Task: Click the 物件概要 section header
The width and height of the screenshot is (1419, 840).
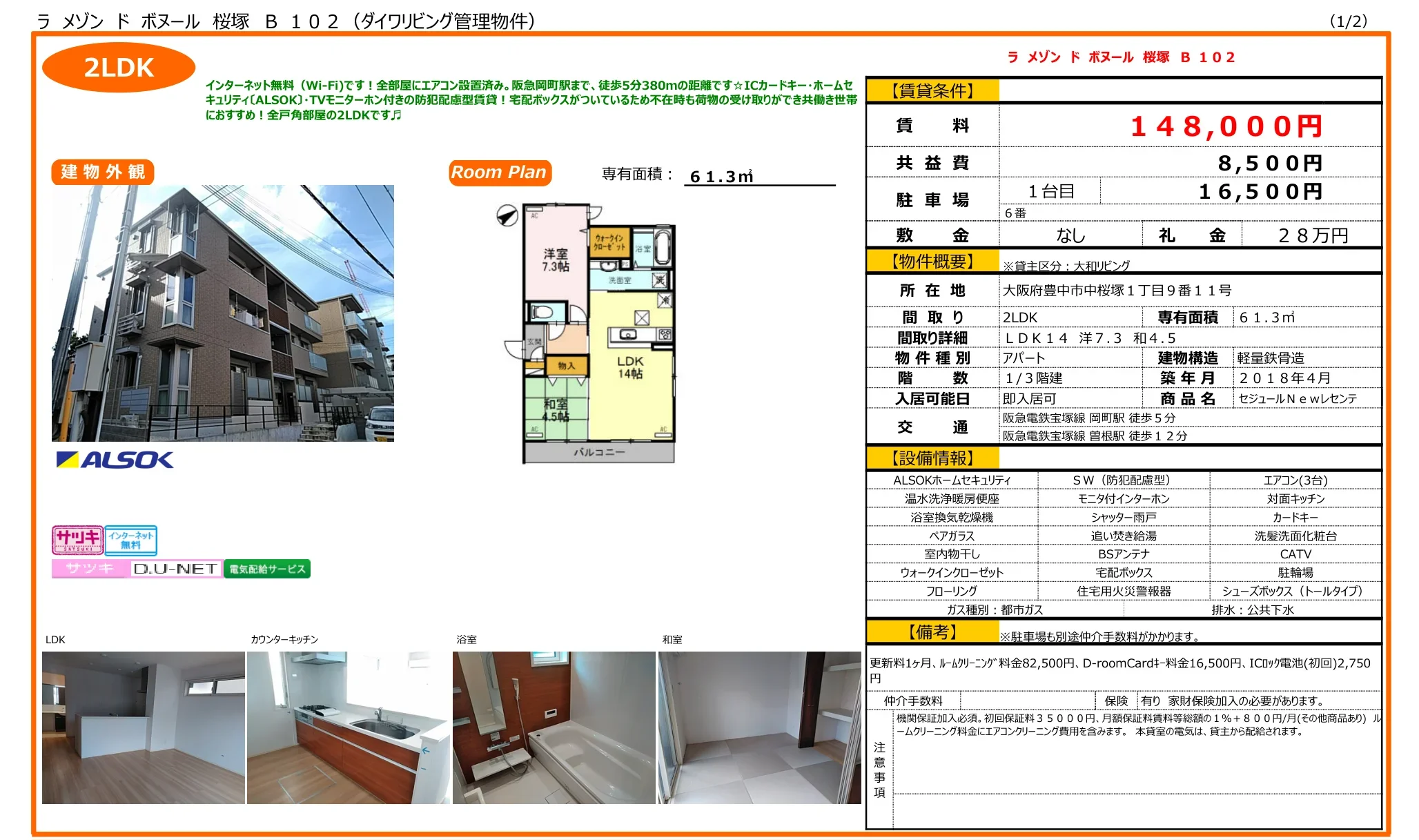Action: click(932, 262)
